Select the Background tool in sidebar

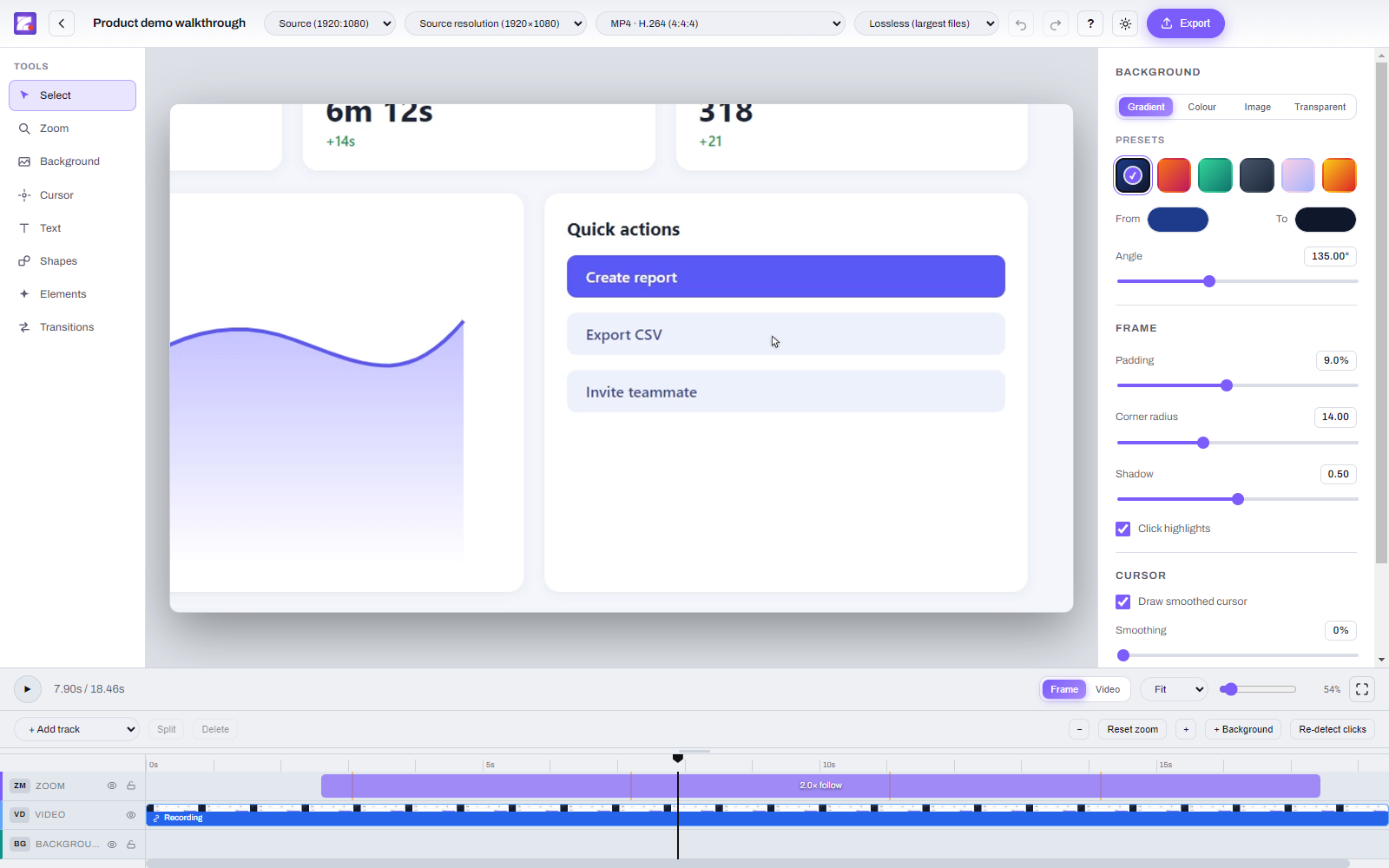click(72, 161)
